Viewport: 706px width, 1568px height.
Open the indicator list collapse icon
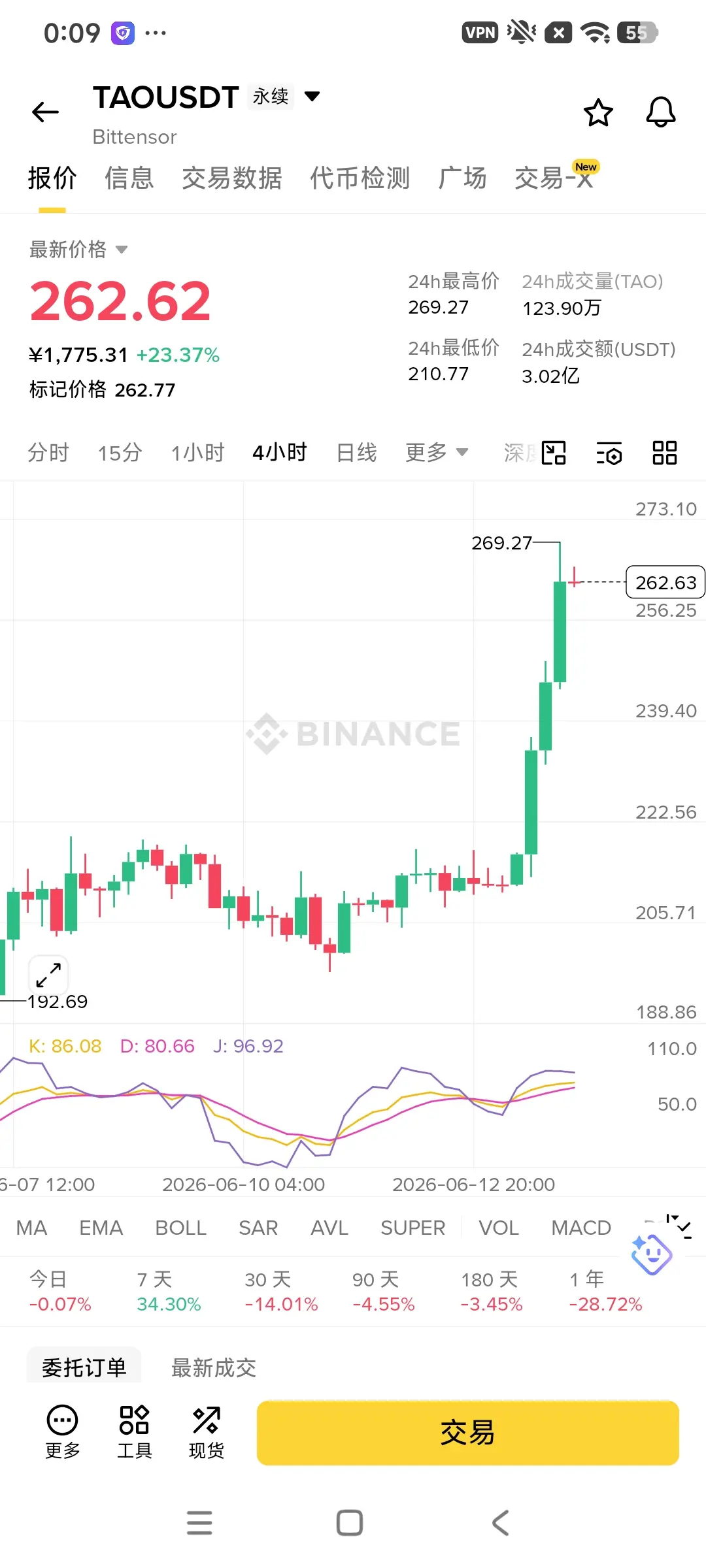tap(679, 1226)
